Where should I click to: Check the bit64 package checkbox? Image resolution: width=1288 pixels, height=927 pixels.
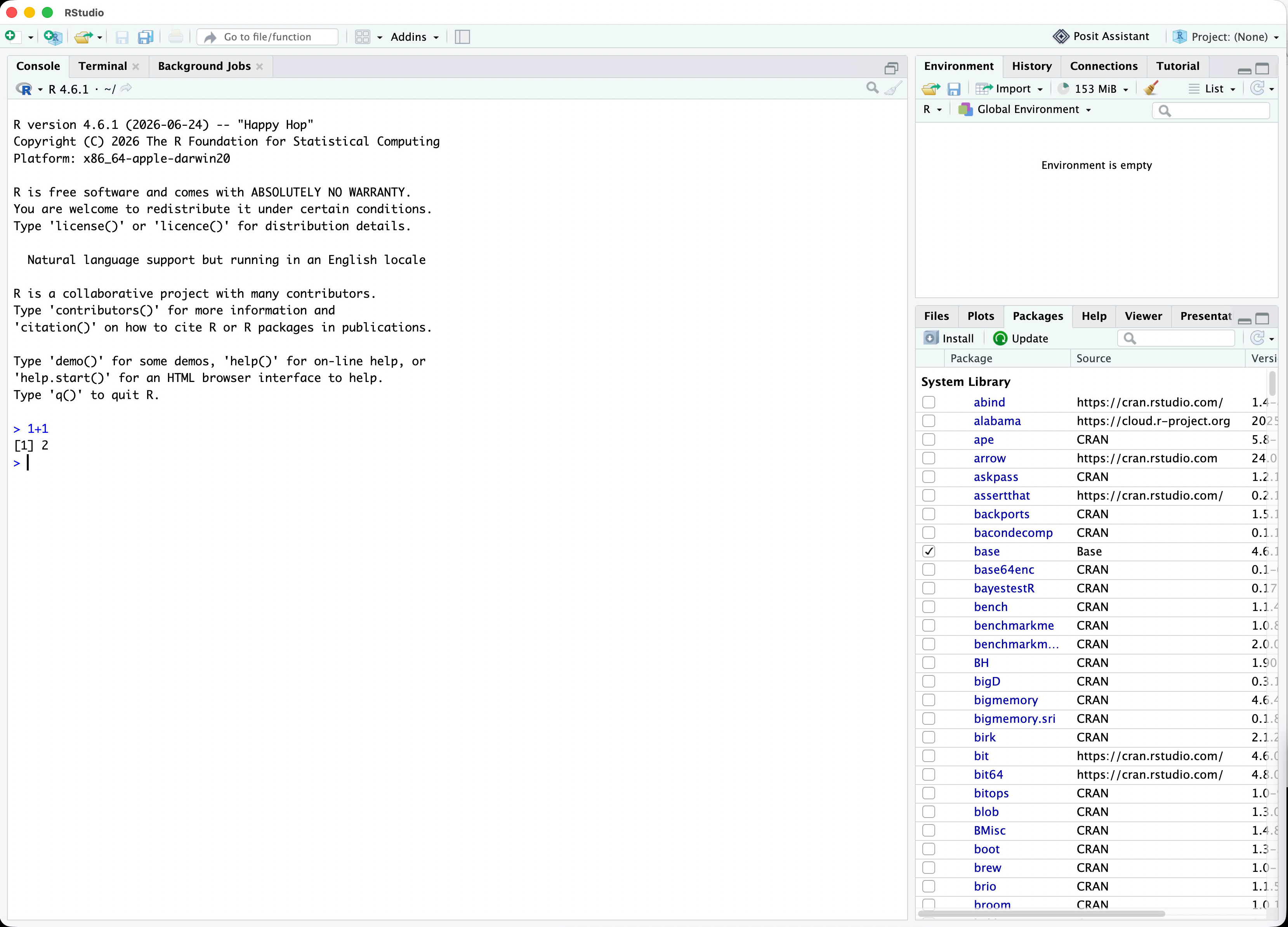pos(929,774)
